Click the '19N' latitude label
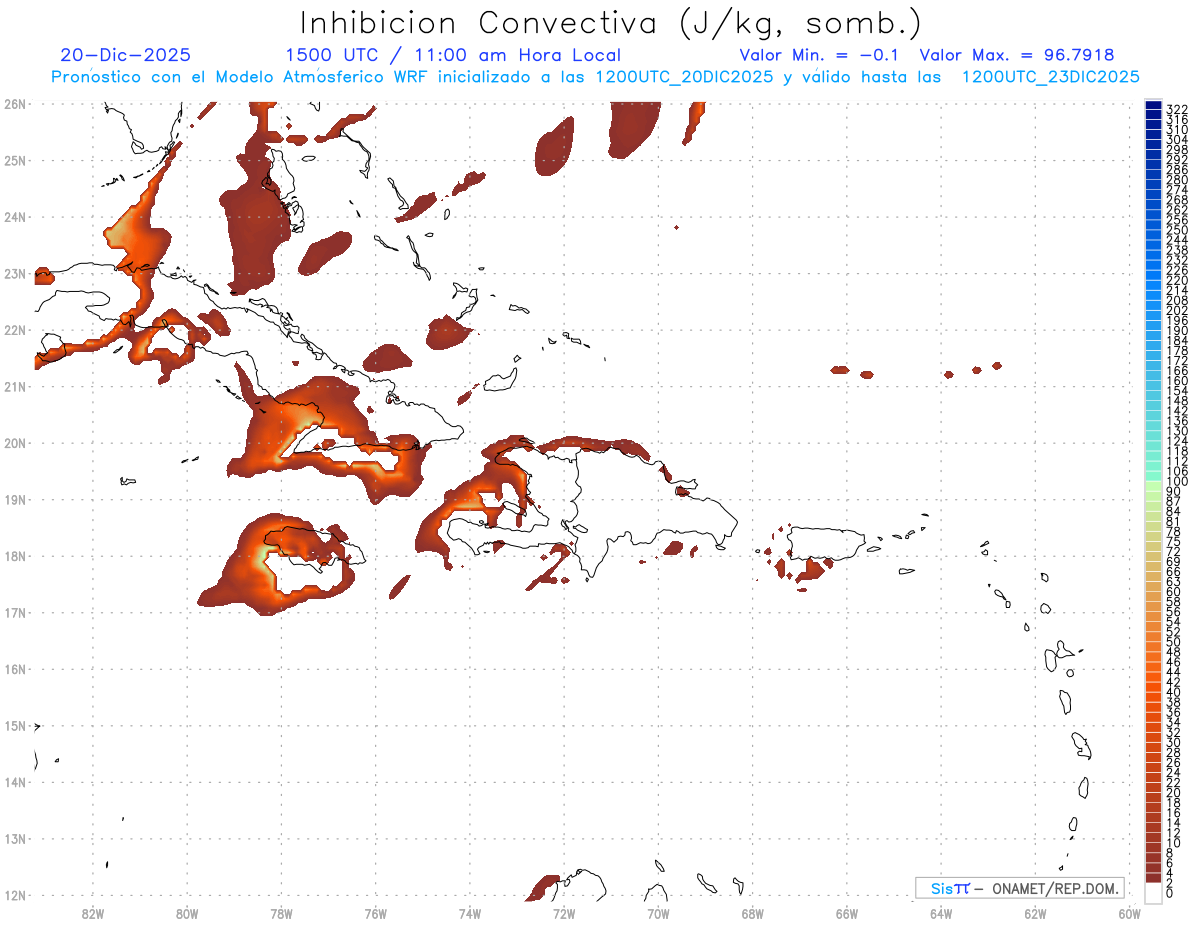Viewport: 1200px width, 927px height. click(x=14, y=499)
